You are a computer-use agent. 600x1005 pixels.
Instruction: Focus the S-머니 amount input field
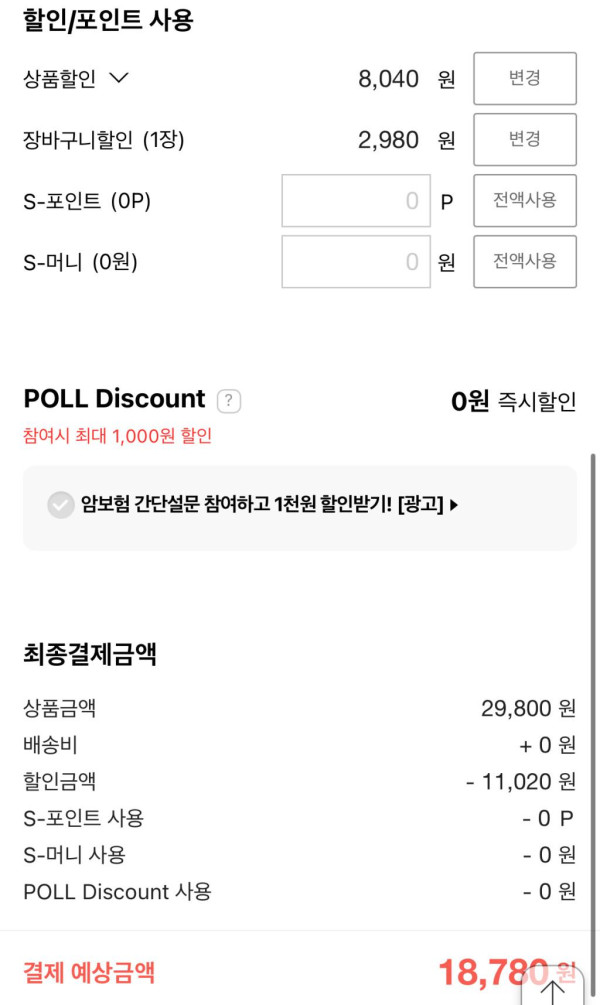(355, 262)
